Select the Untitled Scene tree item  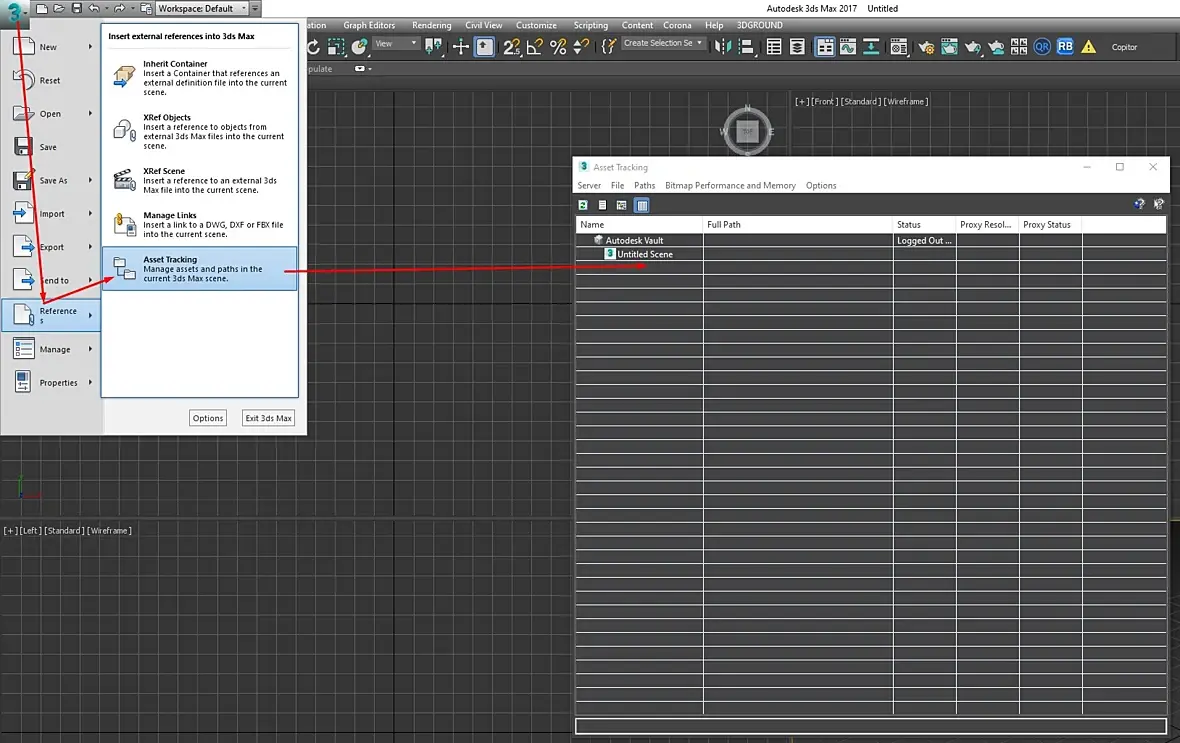click(645, 254)
